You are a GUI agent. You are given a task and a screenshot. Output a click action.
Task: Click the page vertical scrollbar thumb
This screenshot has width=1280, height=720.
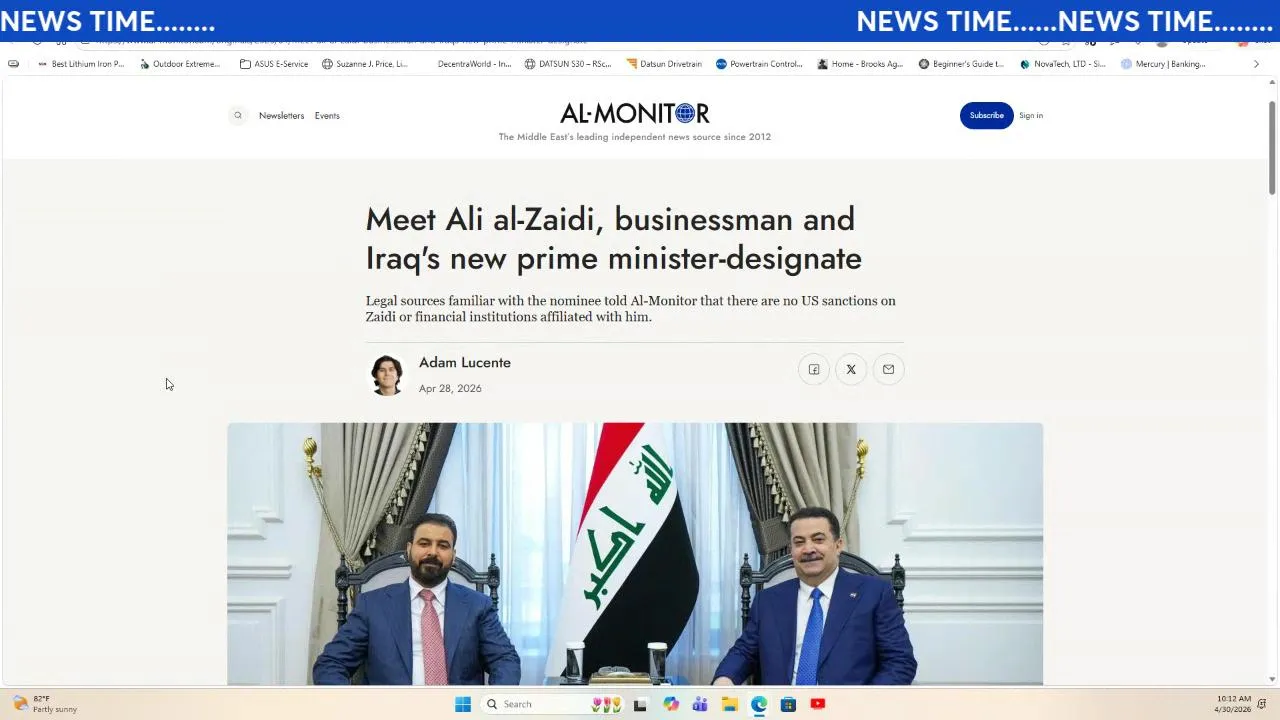[x=1272, y=147]
